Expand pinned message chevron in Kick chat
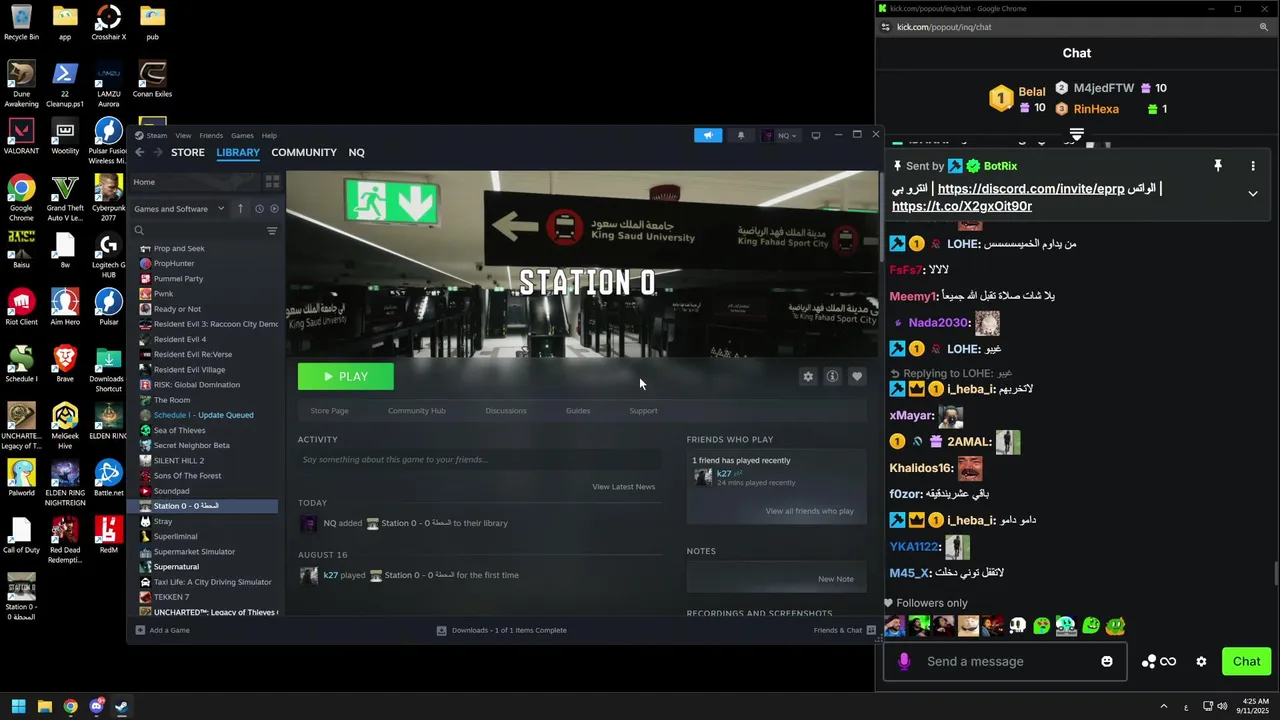The width and height of the screenshot is (1280, 720). point(1253,194)
